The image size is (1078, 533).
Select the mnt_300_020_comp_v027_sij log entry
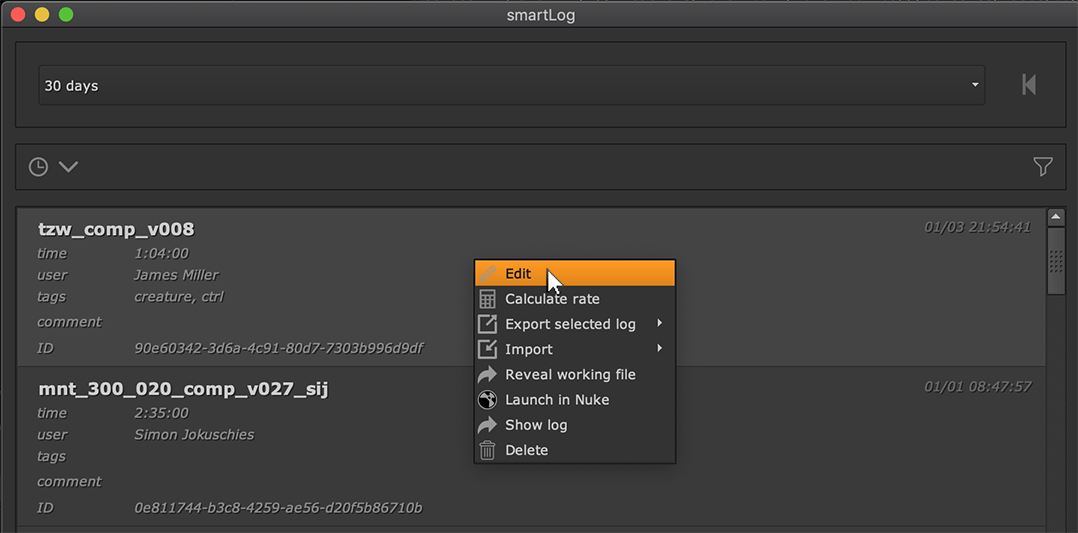coord(183,388)
